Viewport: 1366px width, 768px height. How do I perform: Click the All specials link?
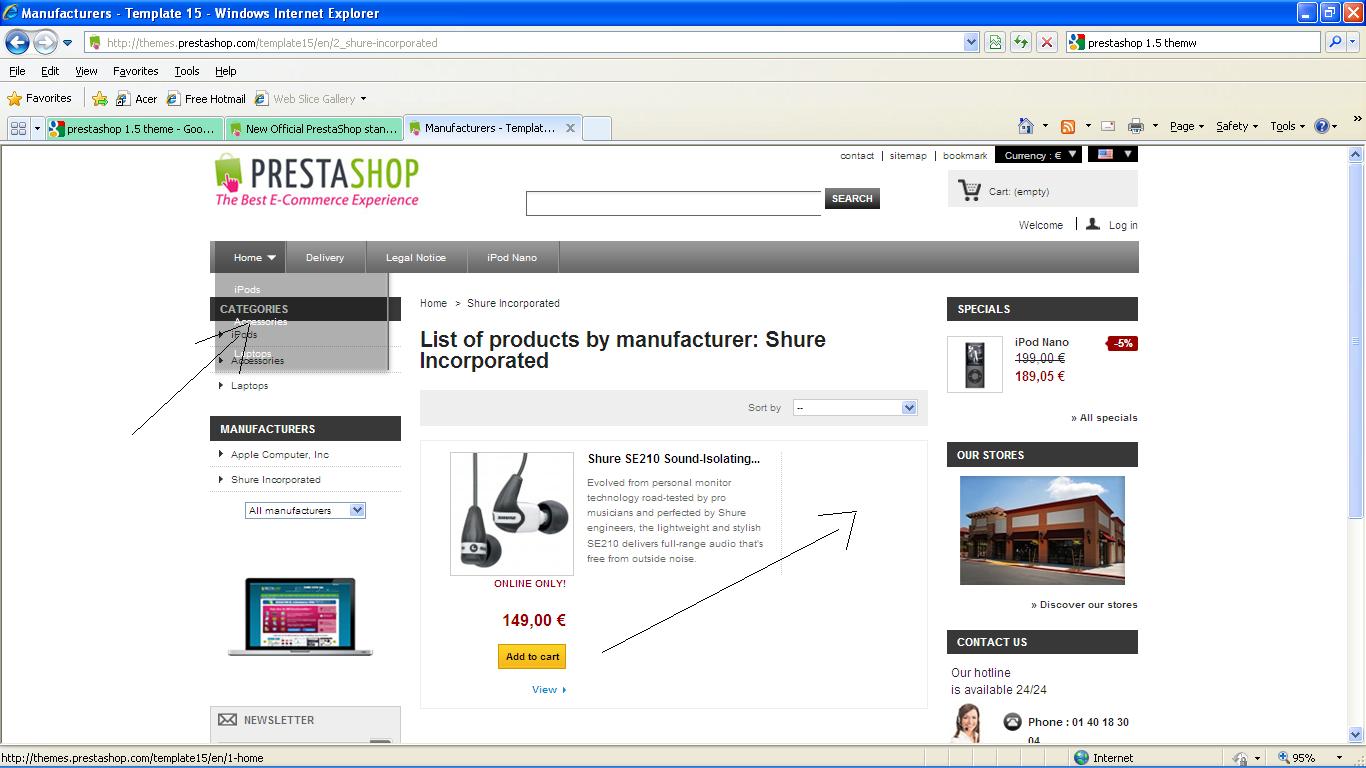point(1104,417)
